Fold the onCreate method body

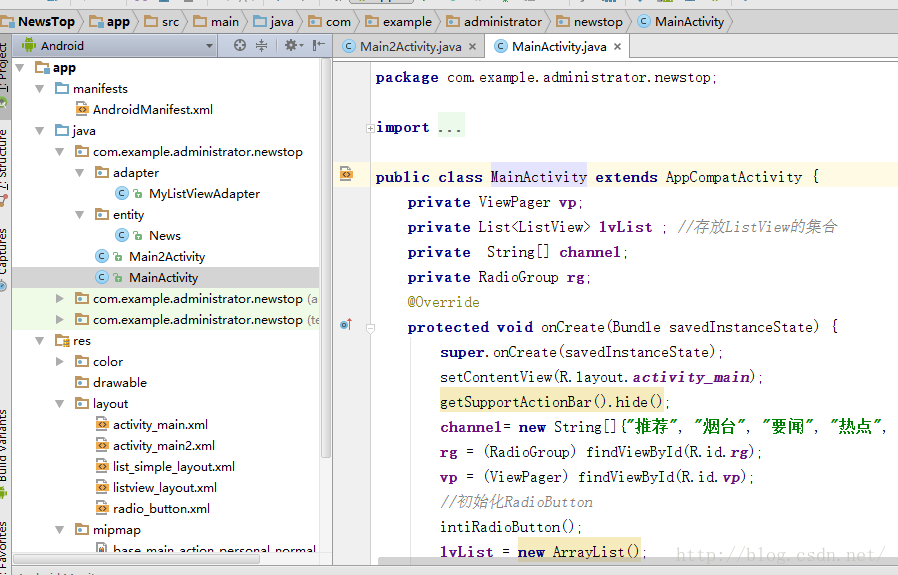point(369,327)
